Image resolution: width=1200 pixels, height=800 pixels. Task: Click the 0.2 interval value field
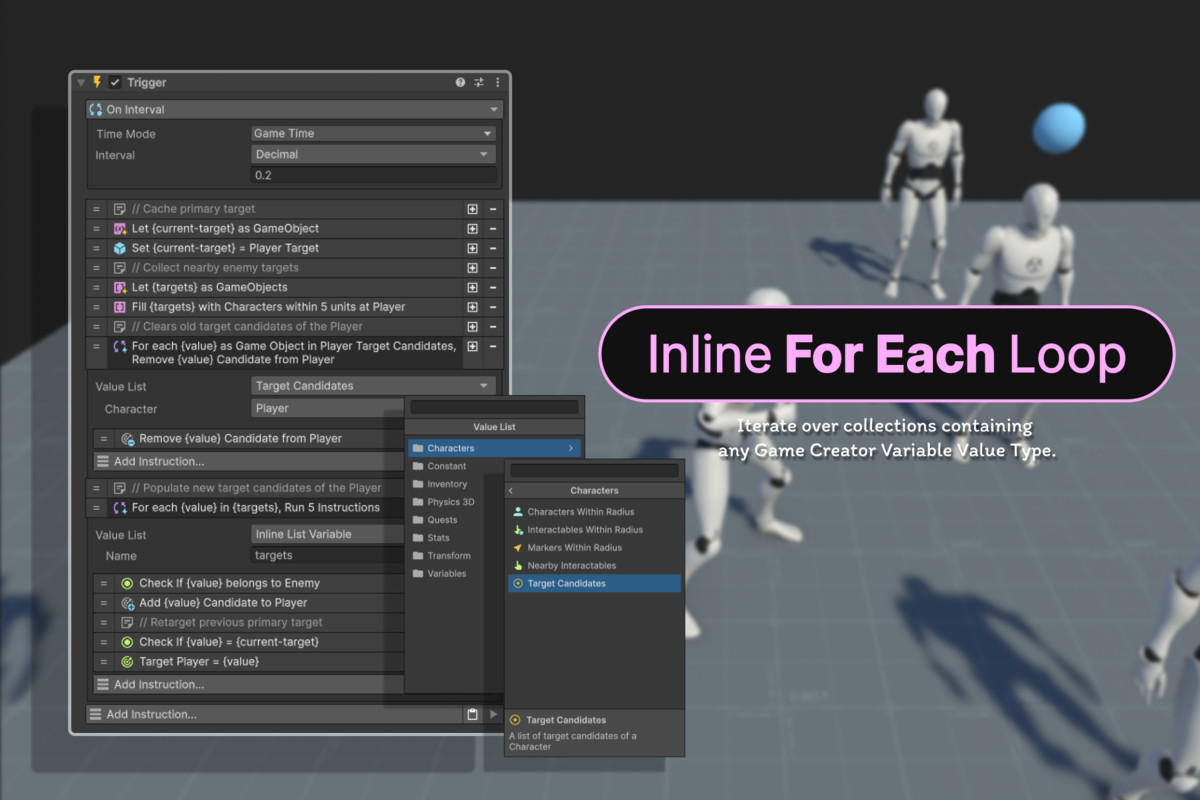373,175
